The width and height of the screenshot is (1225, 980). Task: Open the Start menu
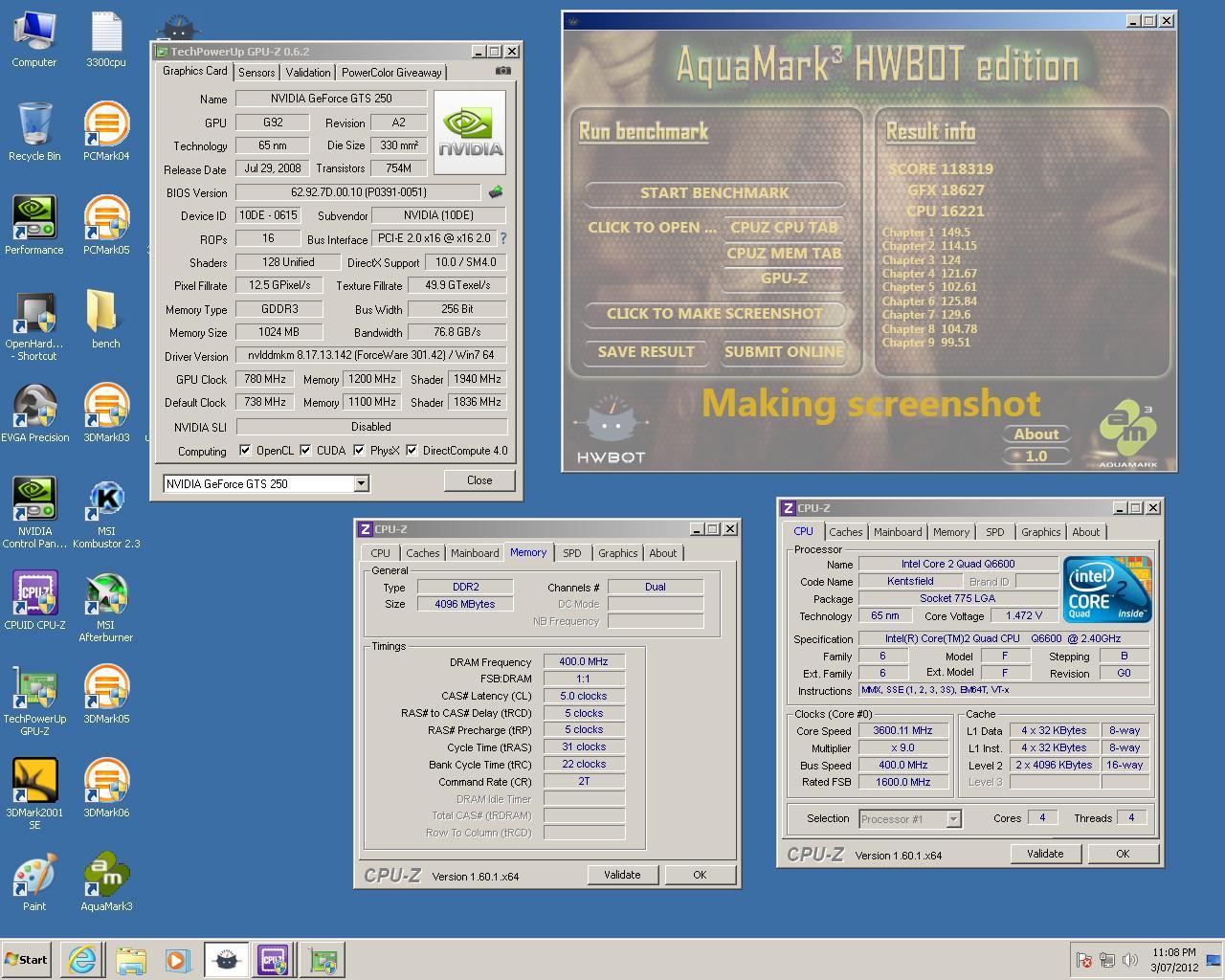[27, 960]
